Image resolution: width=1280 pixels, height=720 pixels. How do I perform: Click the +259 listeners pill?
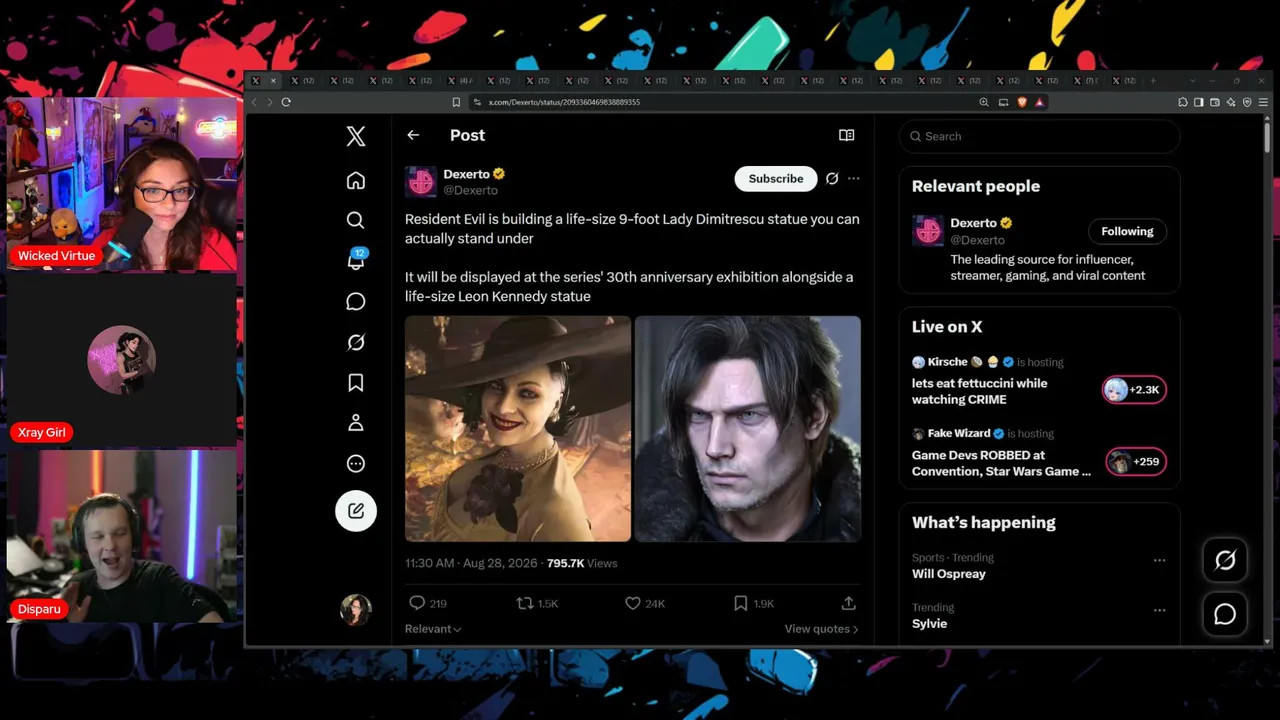coord(1136,462)
